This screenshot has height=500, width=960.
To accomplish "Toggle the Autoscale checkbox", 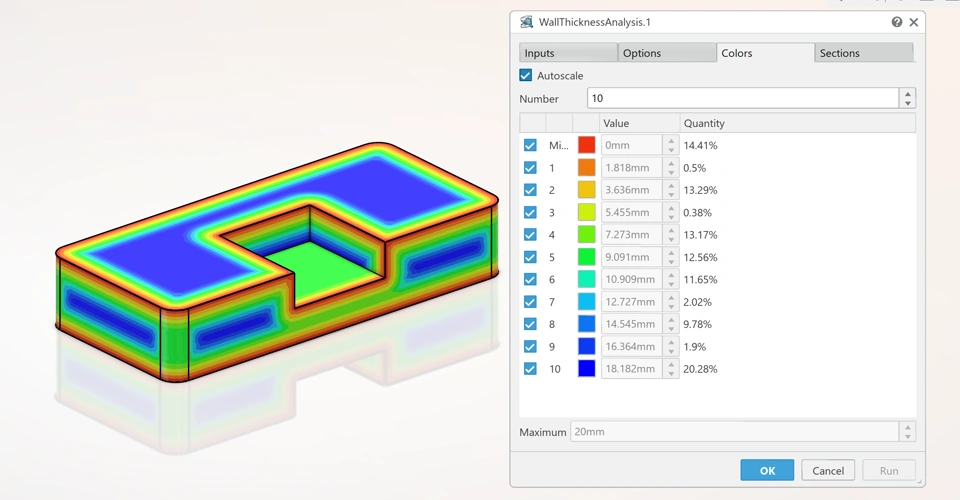I will click(x=525, y=75).
